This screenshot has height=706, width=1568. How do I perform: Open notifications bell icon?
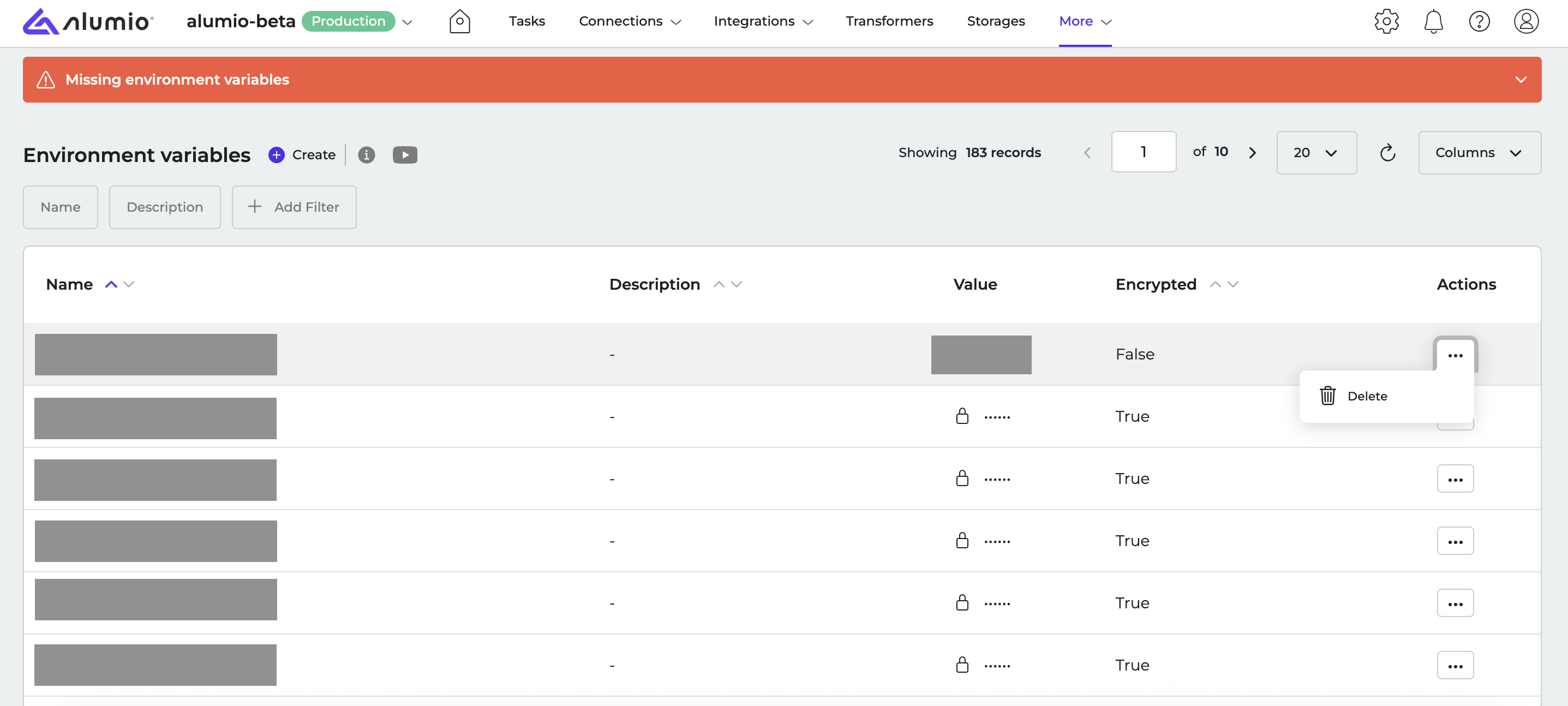pyautogui.click(x=1433, y=22)
